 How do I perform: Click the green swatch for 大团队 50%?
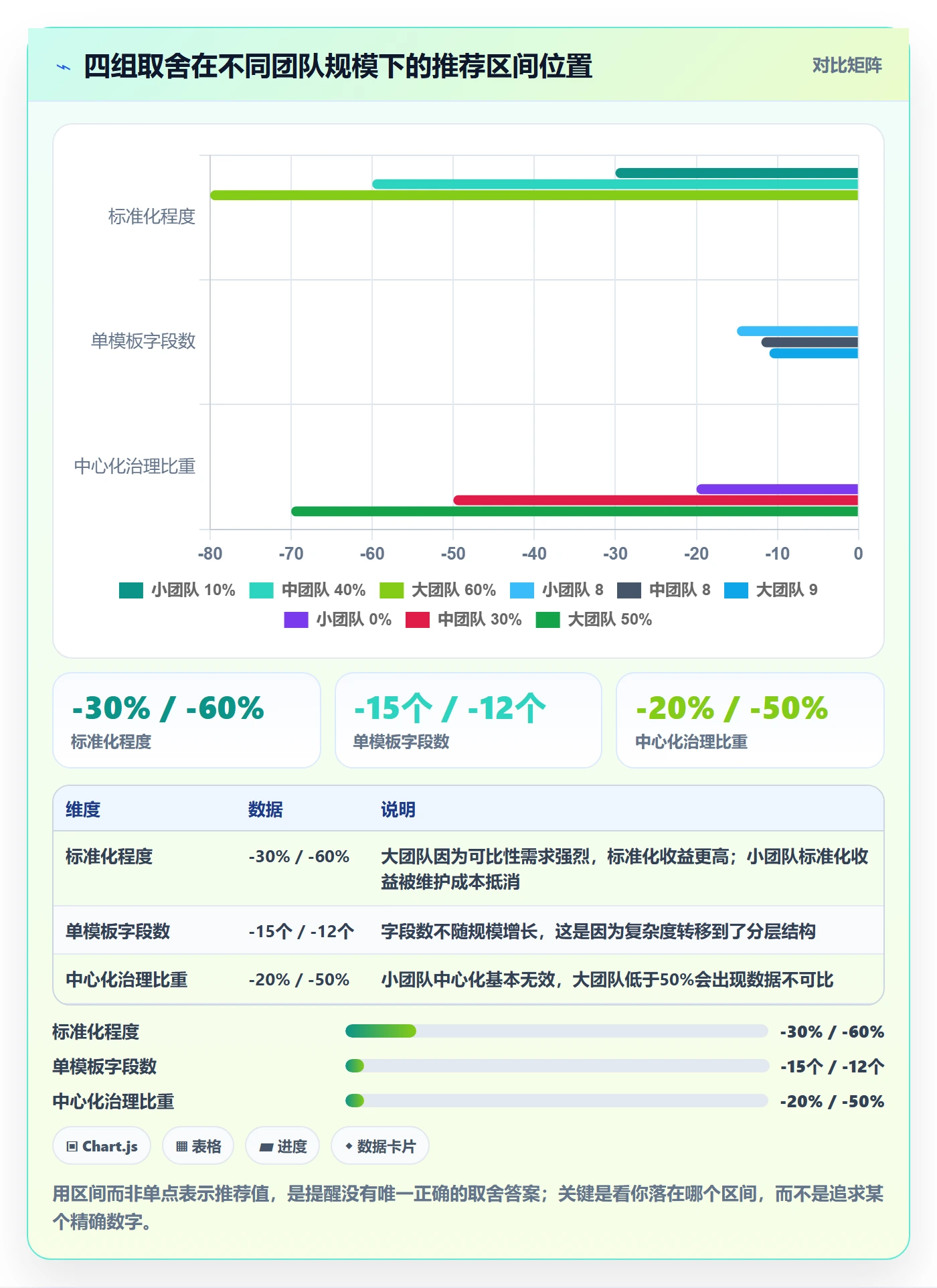pyautogui.click(x=547, y=619)
